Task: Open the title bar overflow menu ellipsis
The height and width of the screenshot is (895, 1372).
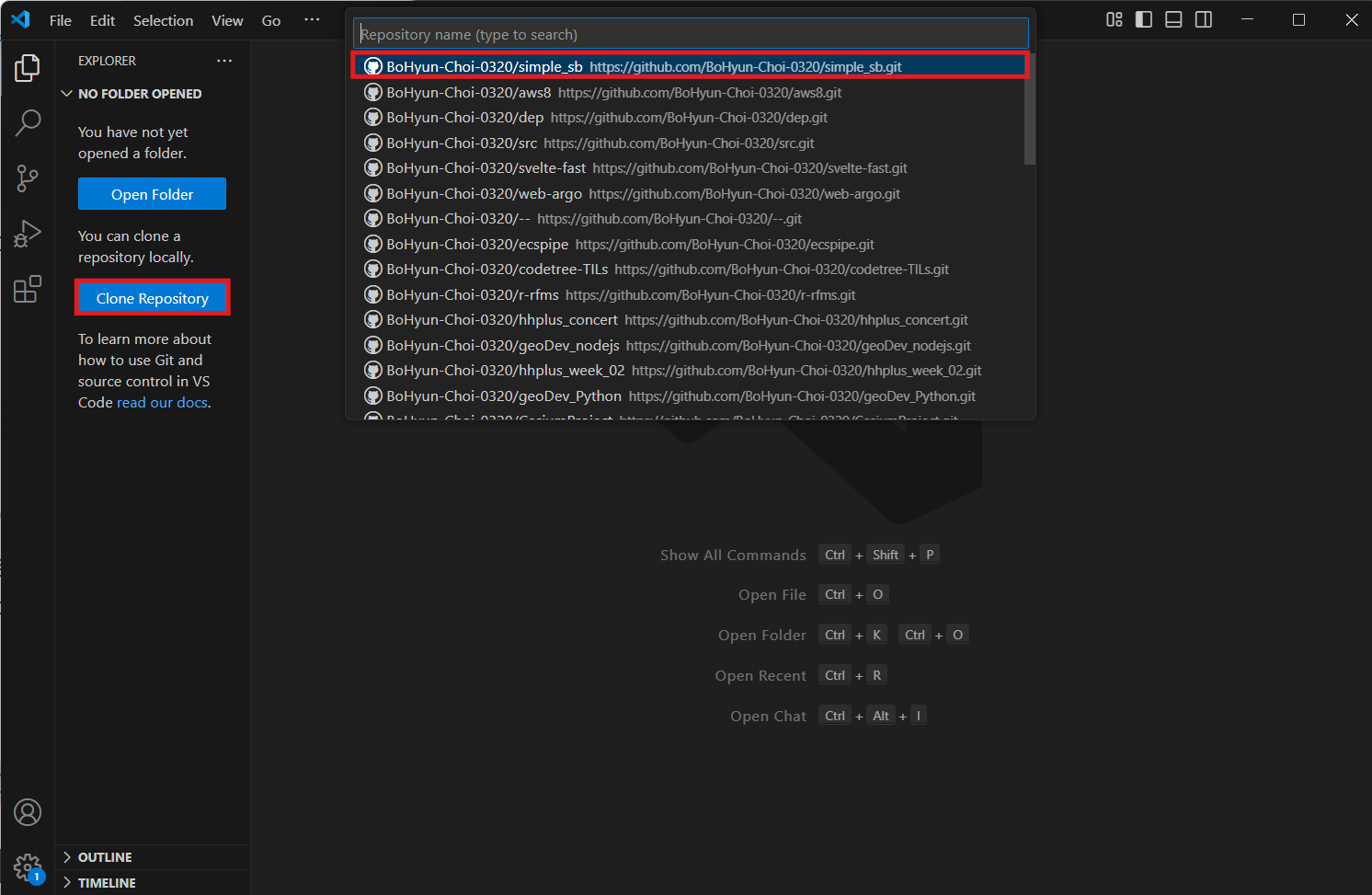Action: click(312, 19)
